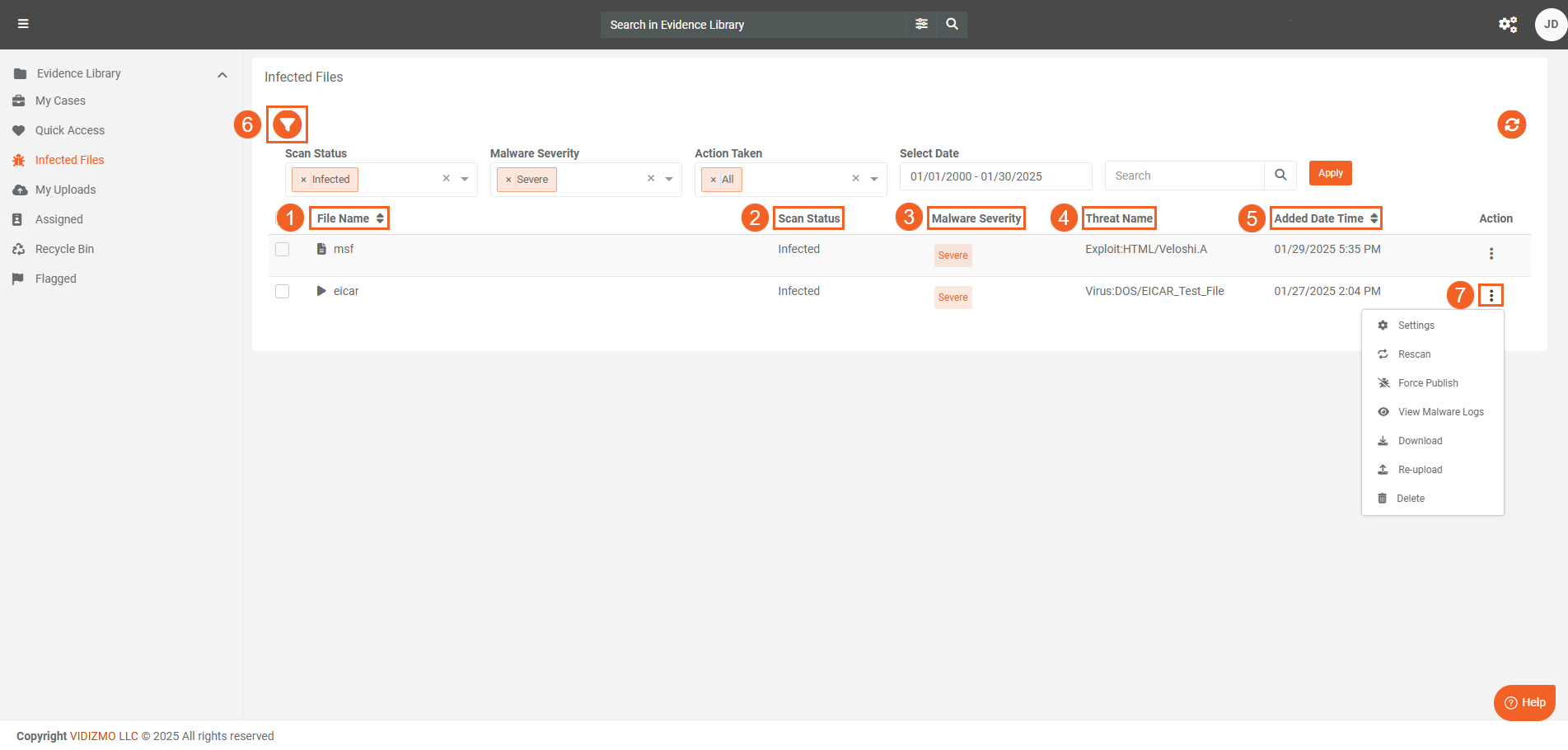1568x750 pixels.
Task: Remove the Infected scan status tag
Action: [303, 180]
